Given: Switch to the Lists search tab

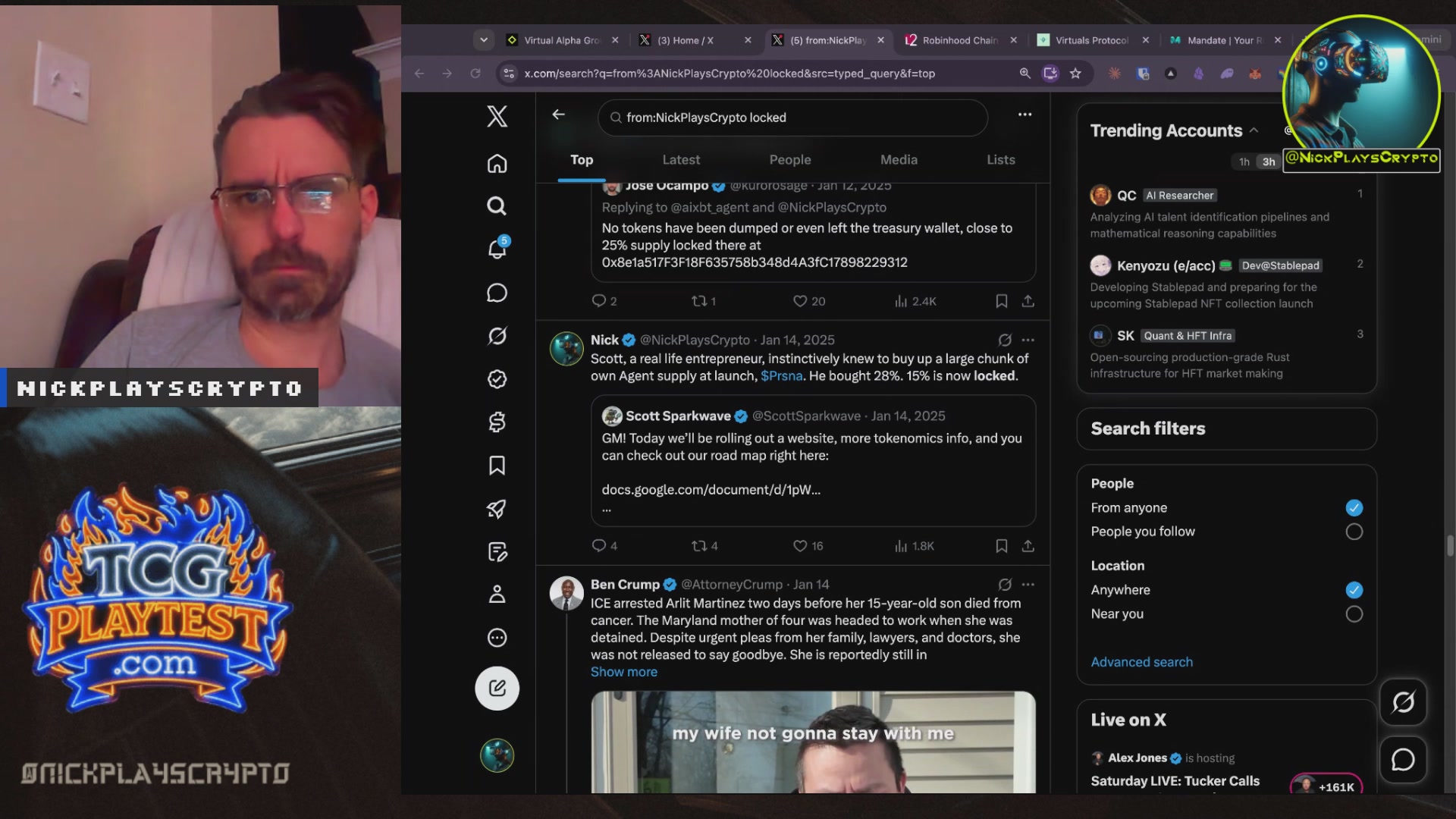Looking at the screenshot, I should [x=1000, y=160].
